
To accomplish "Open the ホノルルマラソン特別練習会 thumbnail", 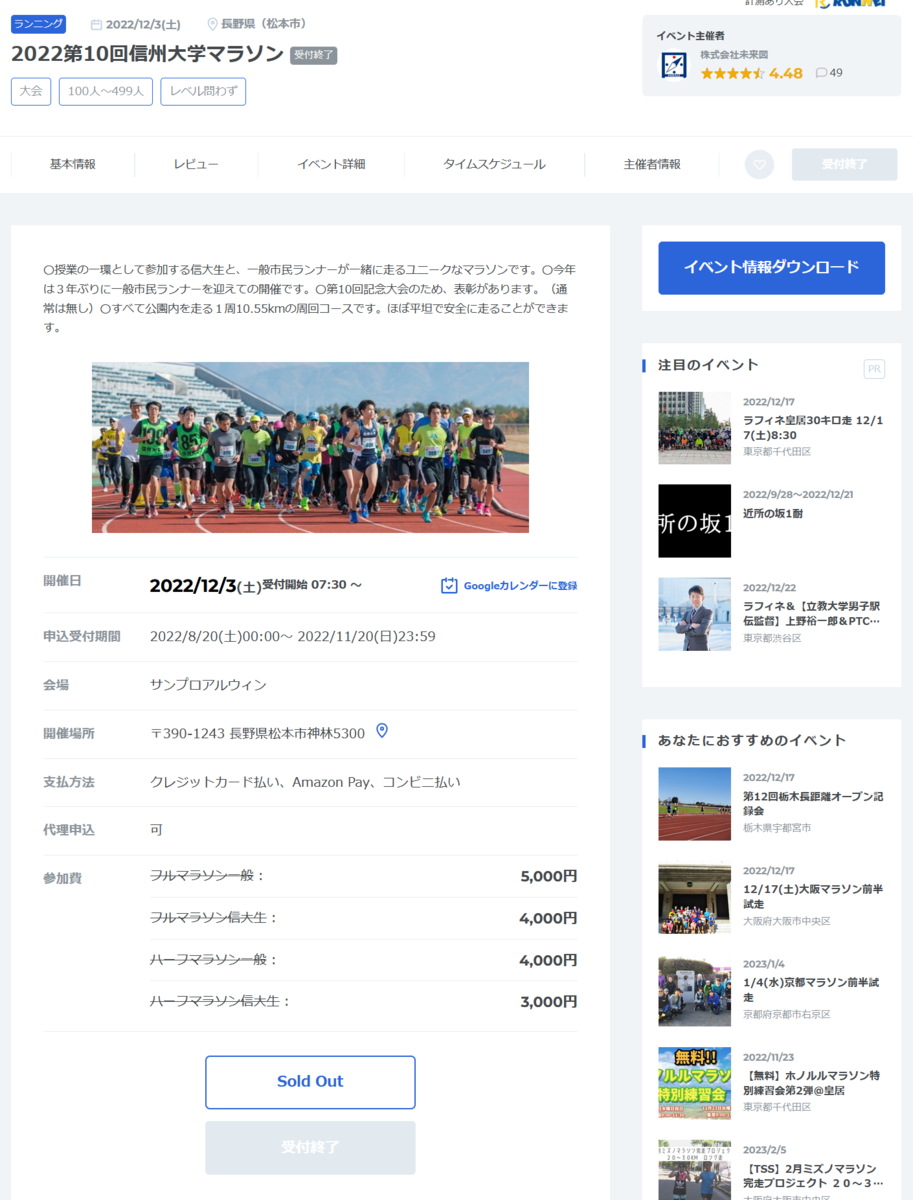I will (x=694, y=1083).
